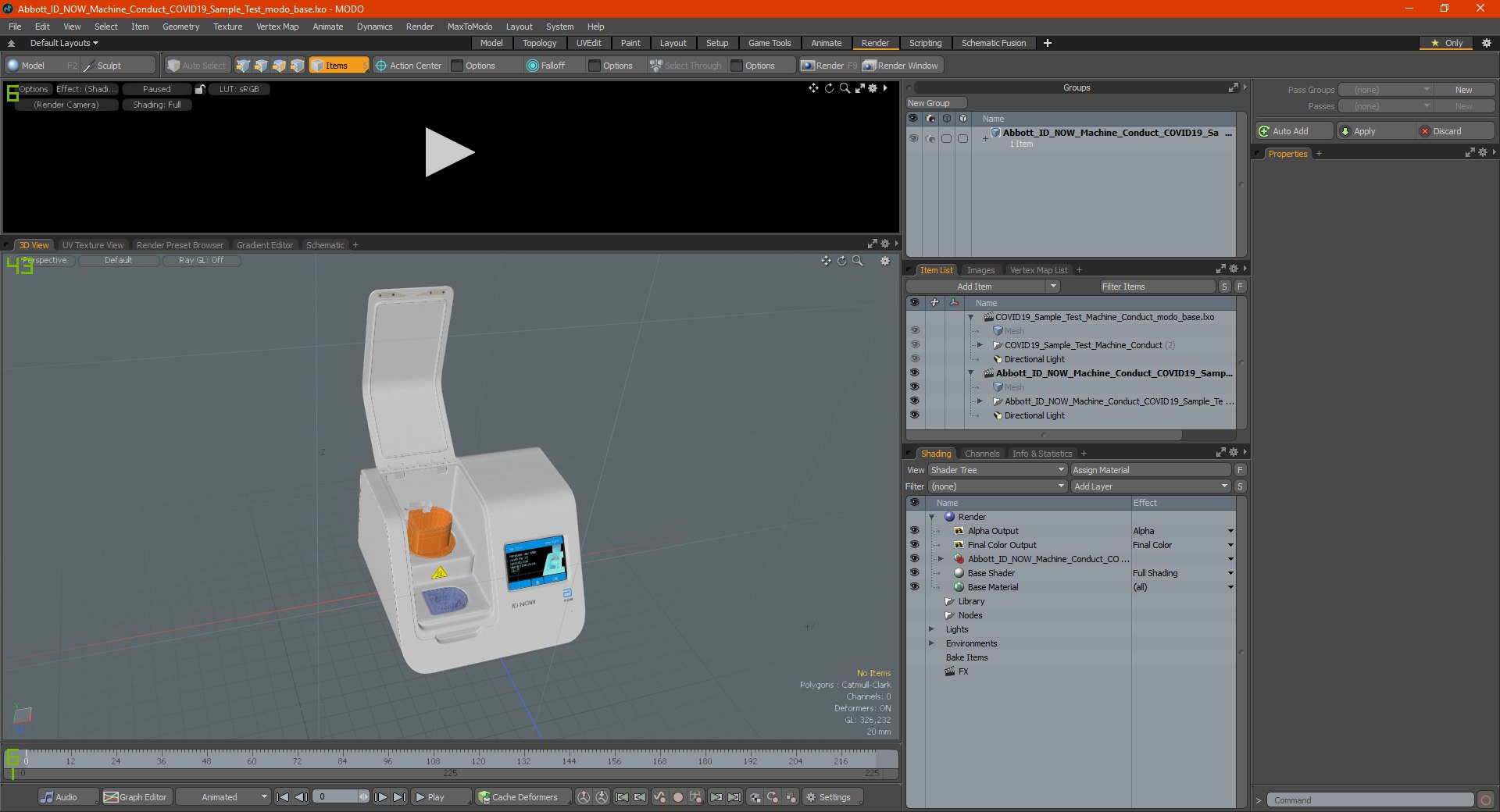1500x812 pixels.
Task: Click the New Group button
Action: click(936, 103)
